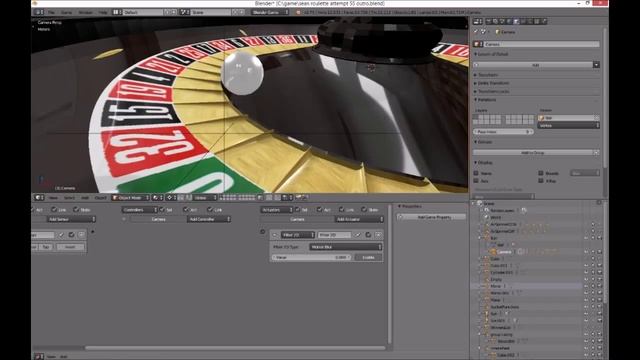Adjust the Value slider in Filter 2D actuator
The image size is (640, 360).
(x=311, y=258)
